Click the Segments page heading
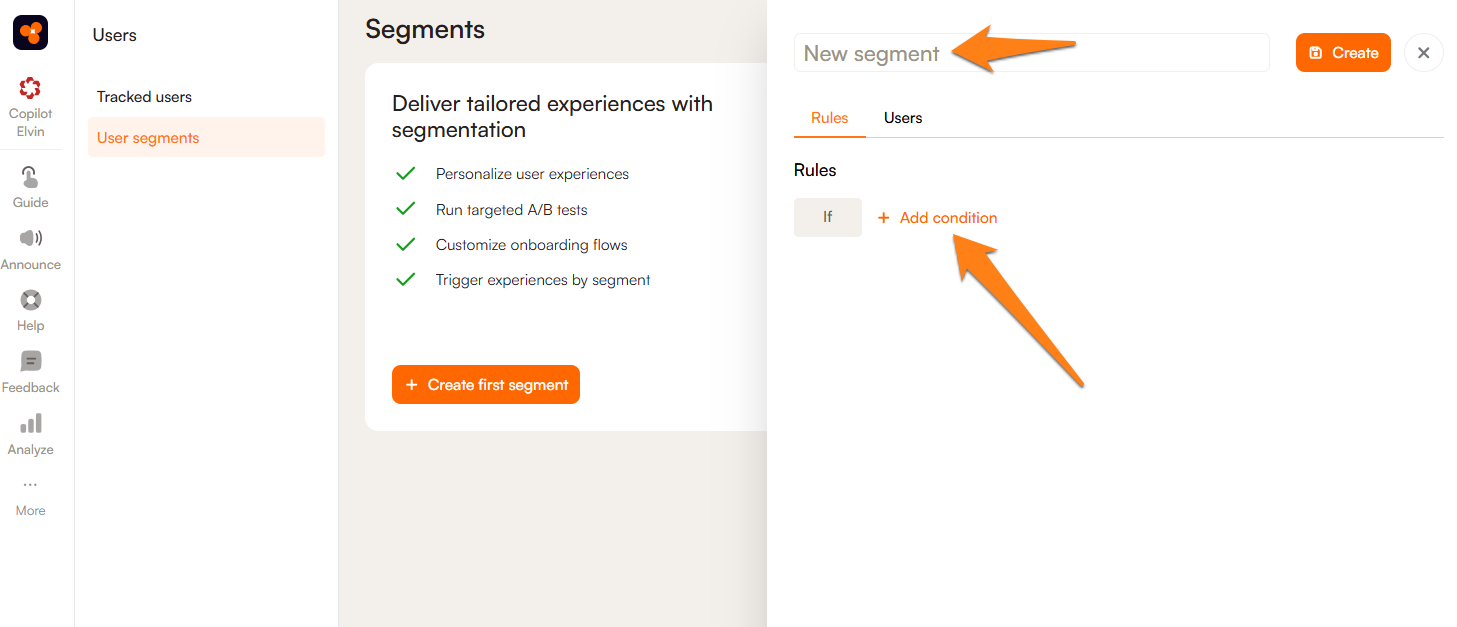The width and height of the screenshot is (1457, 627). click(x=425, y=30)
